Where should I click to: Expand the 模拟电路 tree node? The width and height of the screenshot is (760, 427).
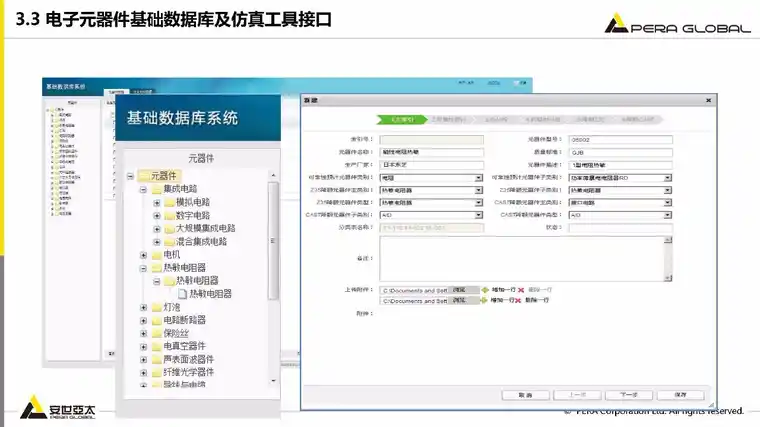point(156,202)
